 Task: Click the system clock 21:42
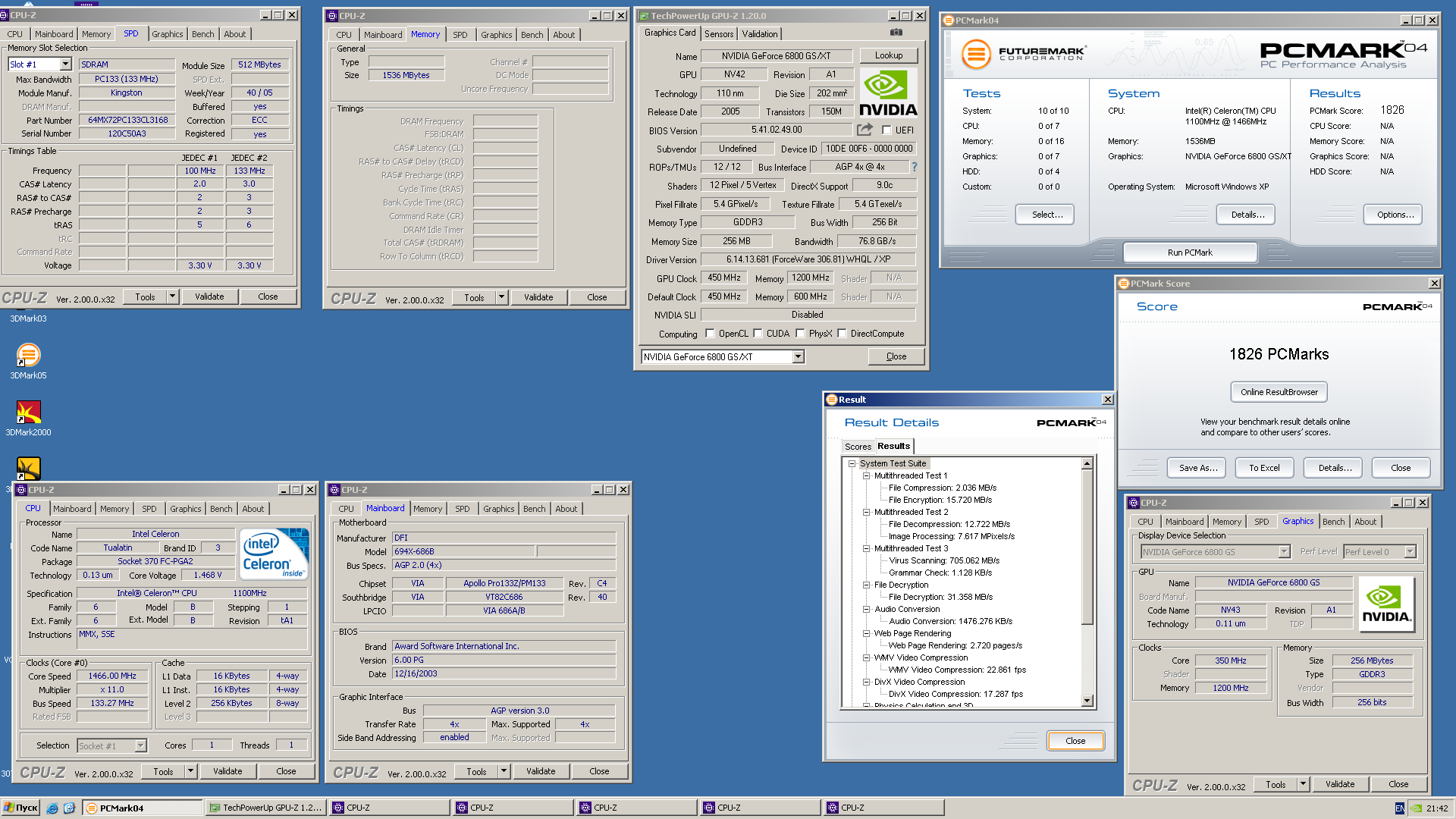(1436, 808)
